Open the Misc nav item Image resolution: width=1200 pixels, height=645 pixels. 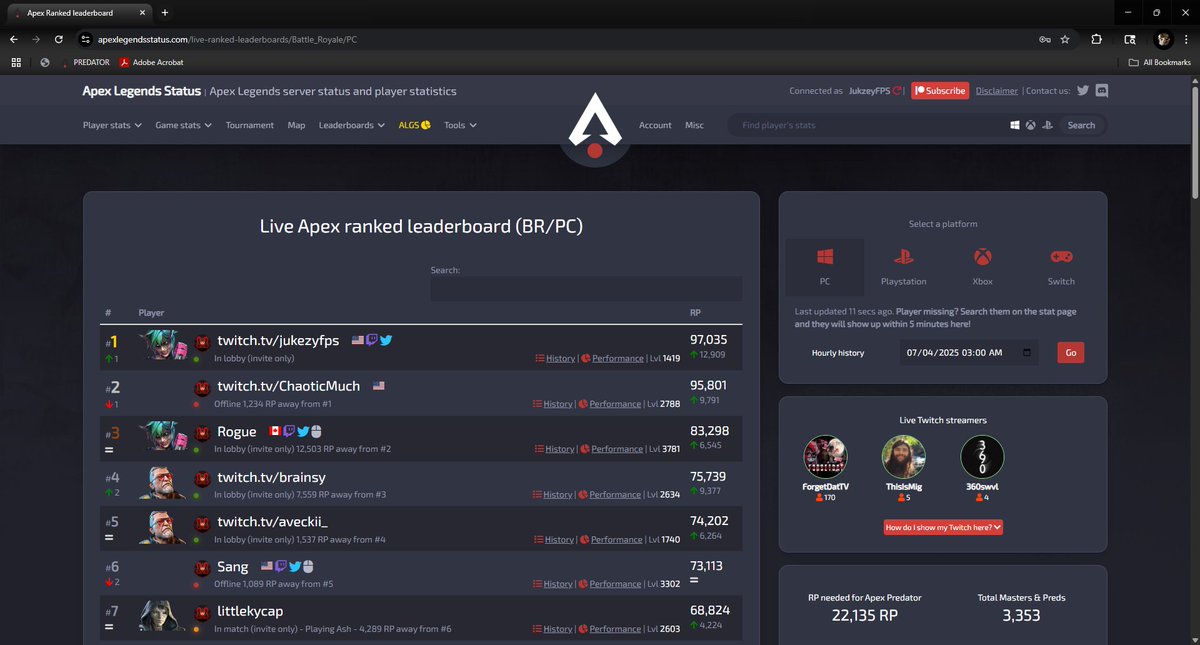pos(694,125)
